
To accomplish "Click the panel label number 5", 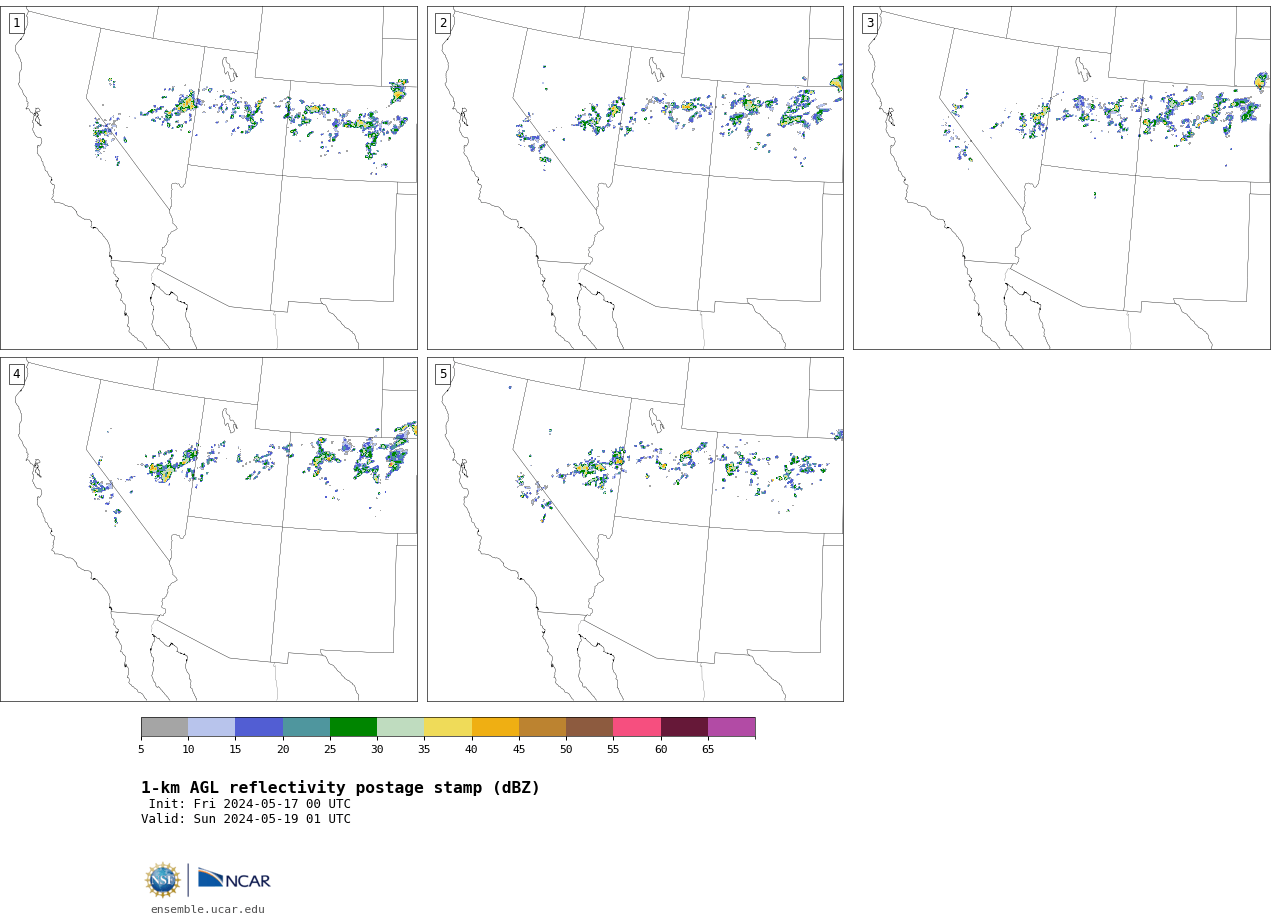I will tap(443, 374).
